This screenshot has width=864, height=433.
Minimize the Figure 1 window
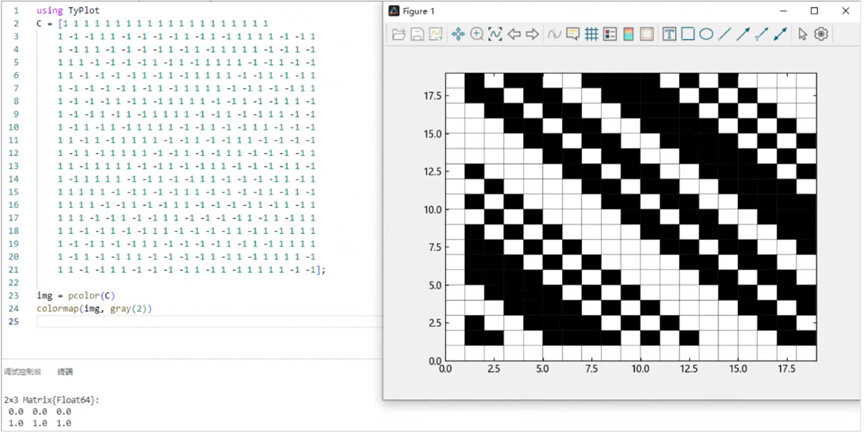pos(782,10)
